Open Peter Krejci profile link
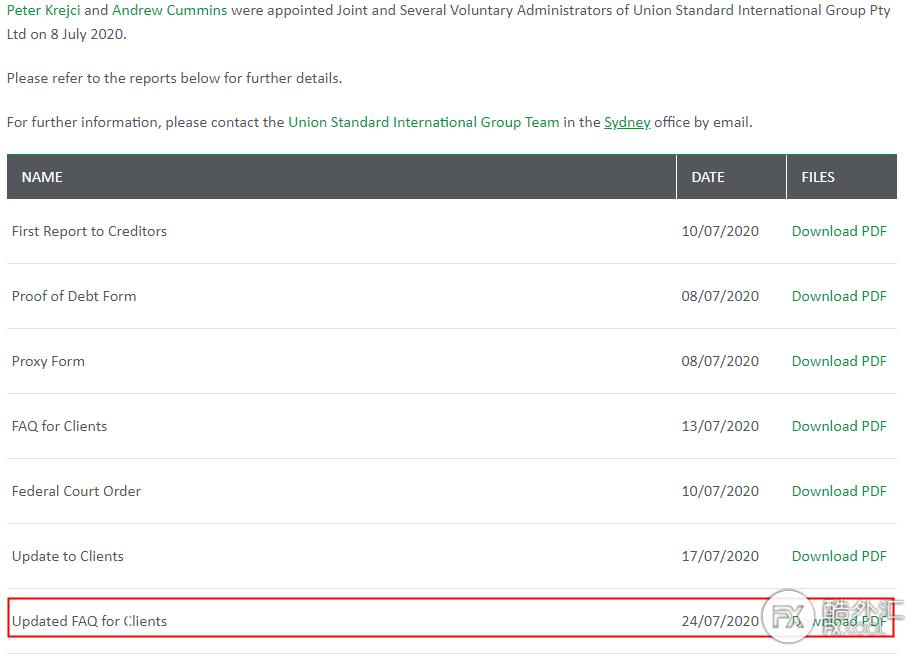Screen dimensions: 917x656 pos(43,10)
